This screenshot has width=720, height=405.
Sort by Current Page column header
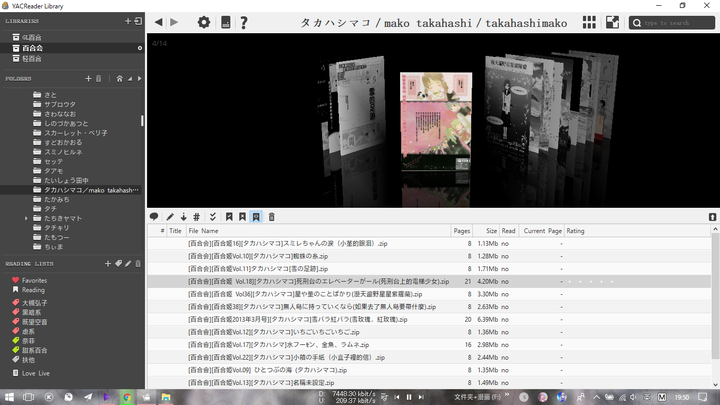click(541, 231)
